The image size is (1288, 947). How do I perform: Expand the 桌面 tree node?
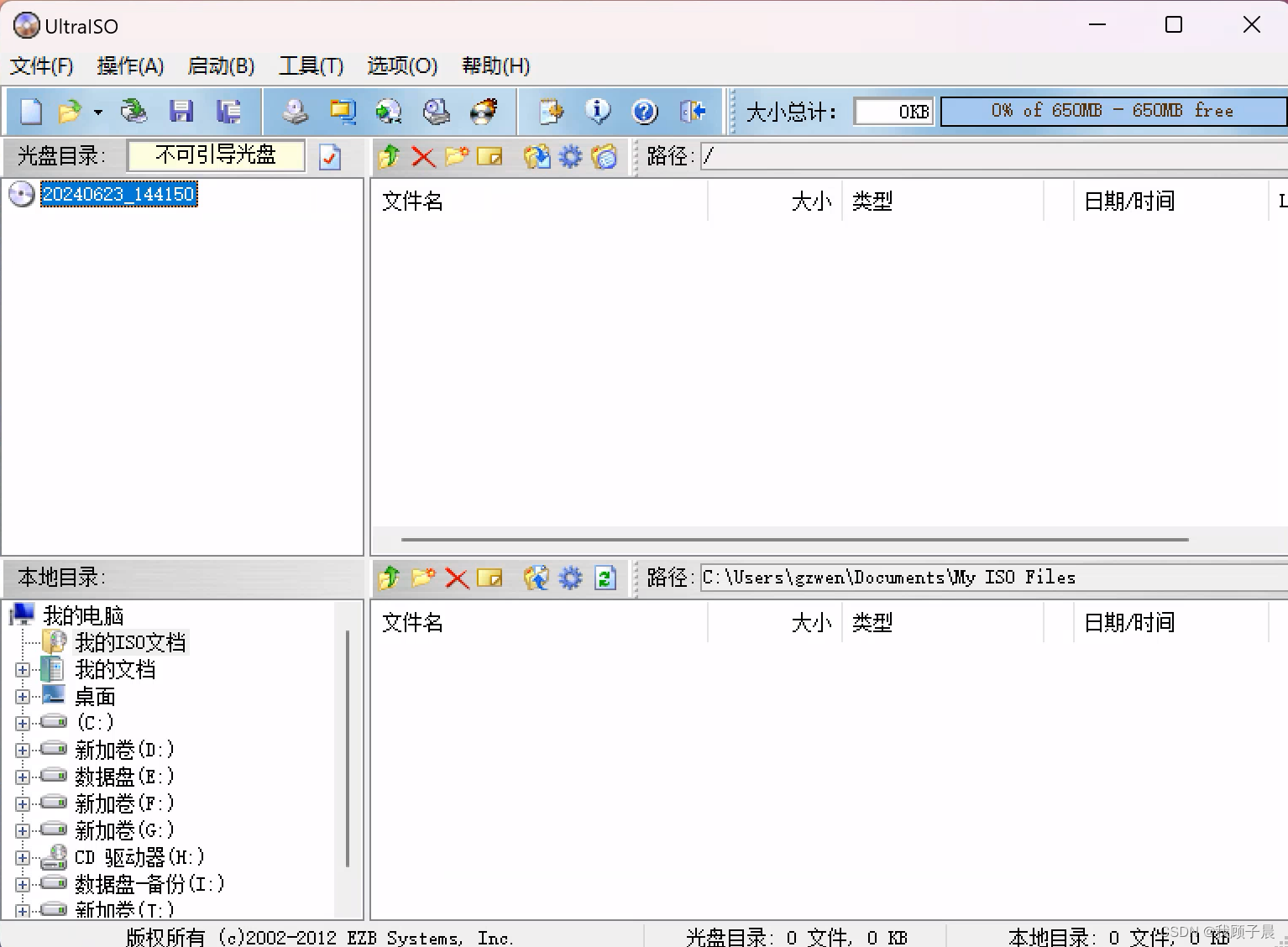(x=23, y=697)
